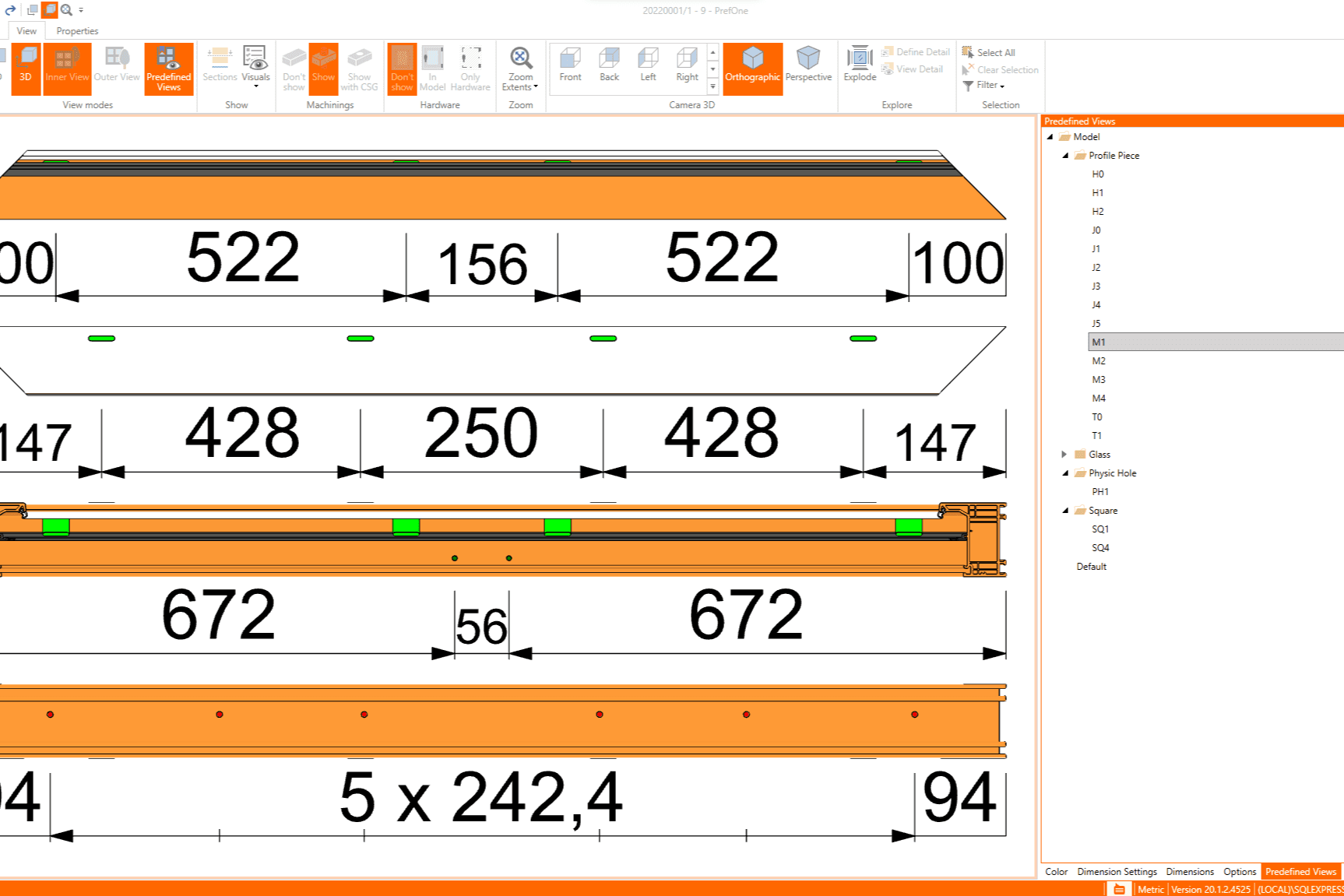The height and width of the screenshot is (896, 1344).
Task: Select the M2 profile piece
Action: pyautogui.click(x=1099, y=361)
